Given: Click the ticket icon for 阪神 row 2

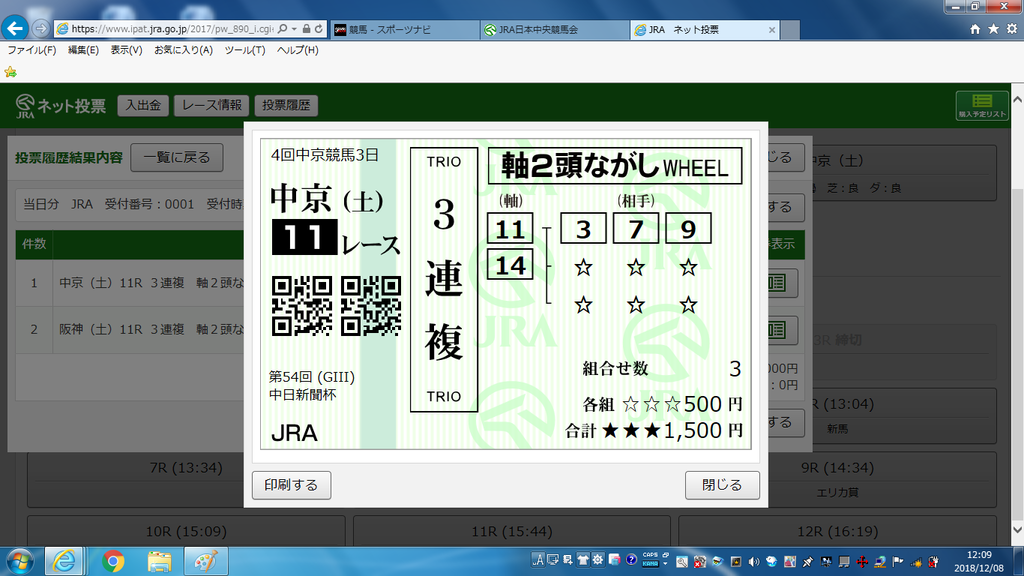Looking at the screenshot, I should click(777, 330).
